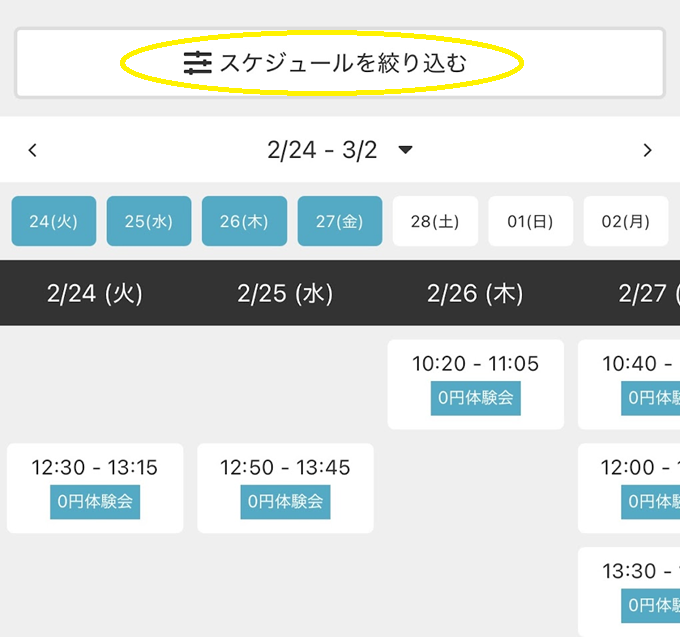
Task: Enable the 28(土) day chip
Action: coord(435,221)
